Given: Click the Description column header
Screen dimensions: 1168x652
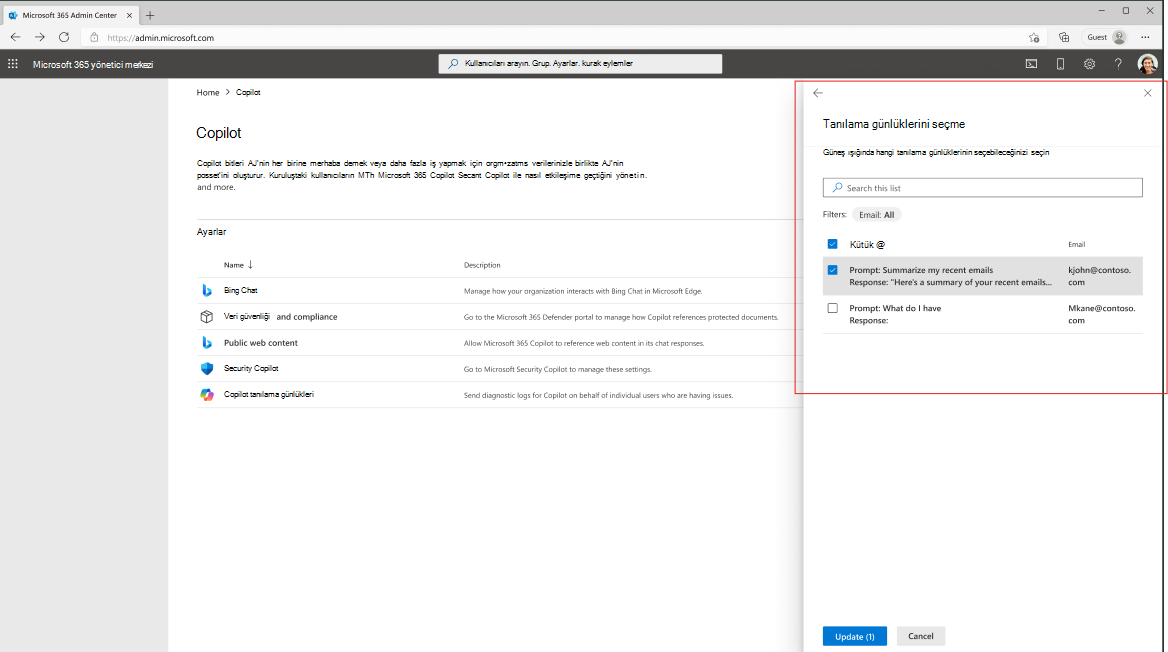Looking at the screenshot, I should [x=482, y=265].
